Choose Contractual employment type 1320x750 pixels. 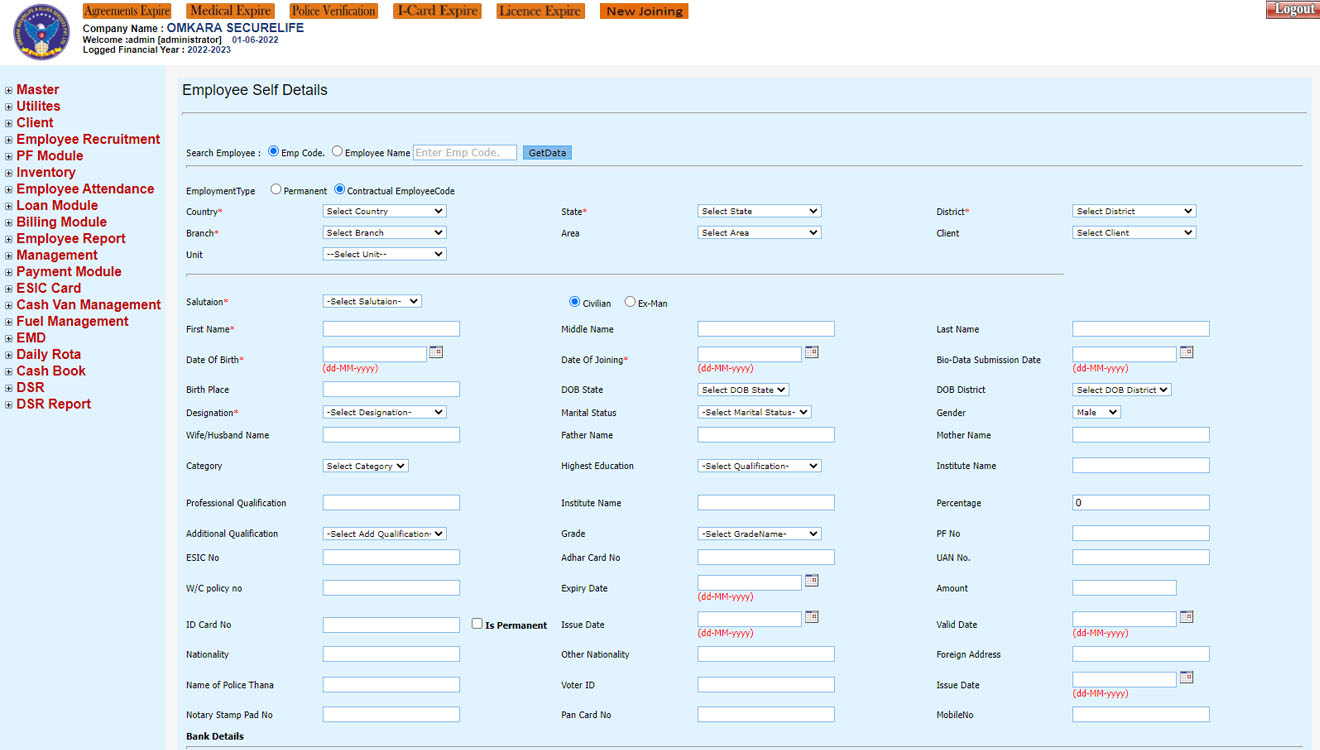(x=340, y=189)
